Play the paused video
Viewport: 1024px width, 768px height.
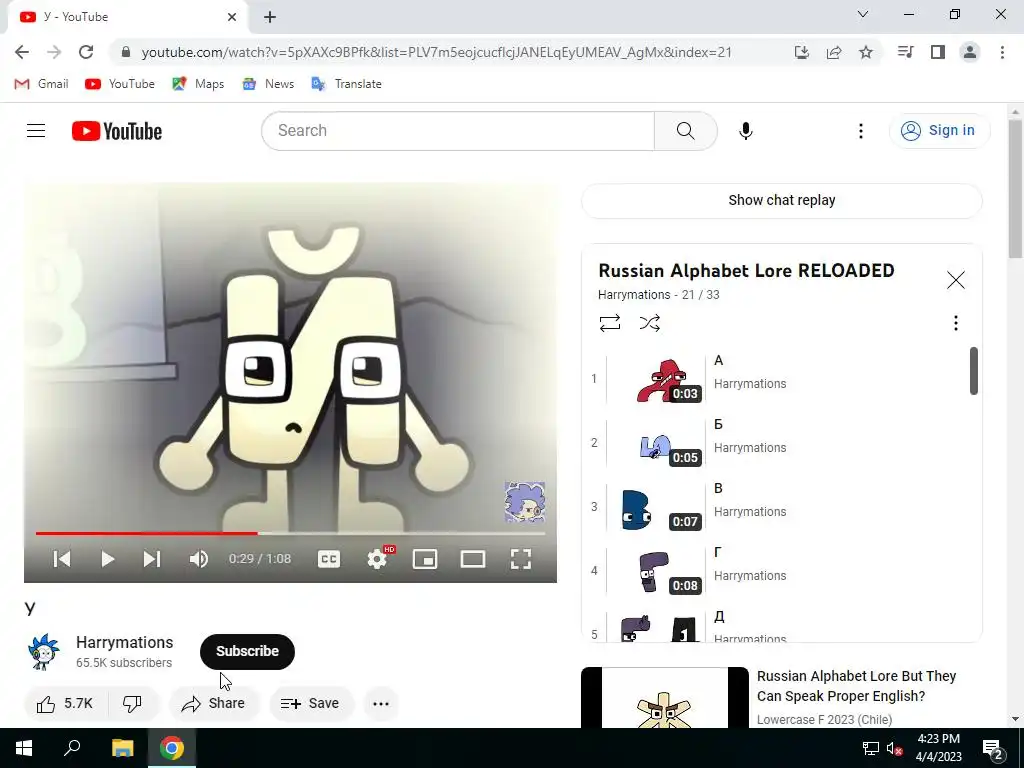coord(108,559)
